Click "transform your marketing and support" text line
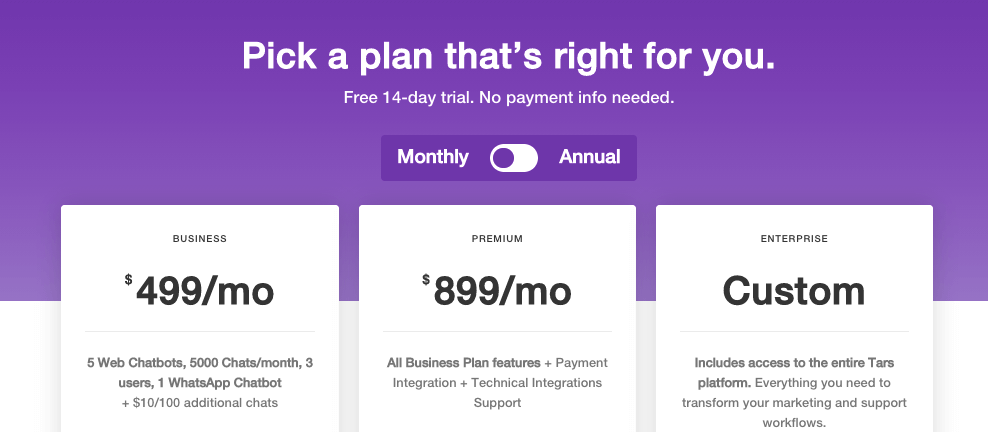The width and height of the screenshot is (988, 432). 794,403
